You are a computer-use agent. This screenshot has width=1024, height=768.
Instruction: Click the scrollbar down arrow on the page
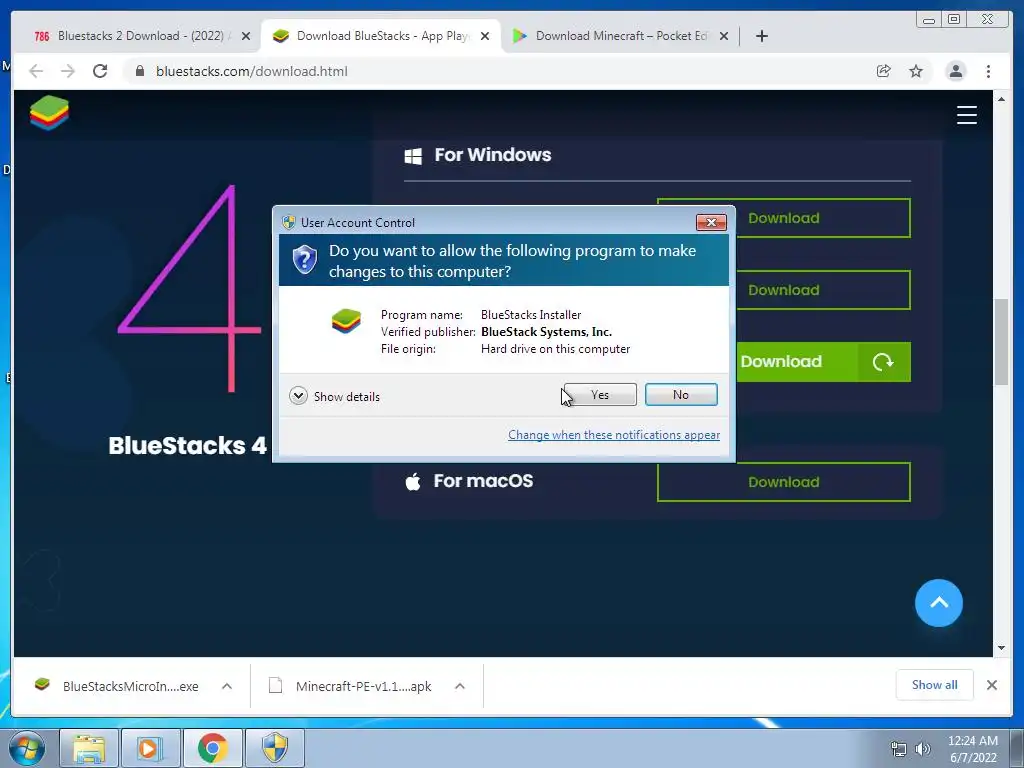click(x=1001, y=648)
